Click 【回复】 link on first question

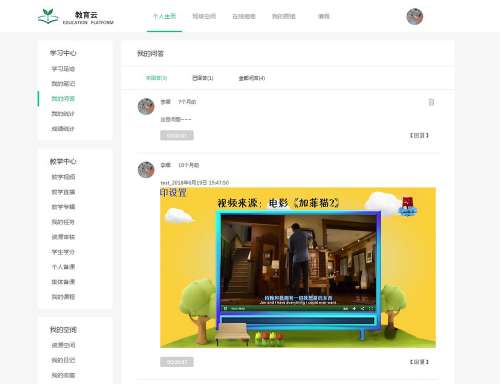pos(419,135)
